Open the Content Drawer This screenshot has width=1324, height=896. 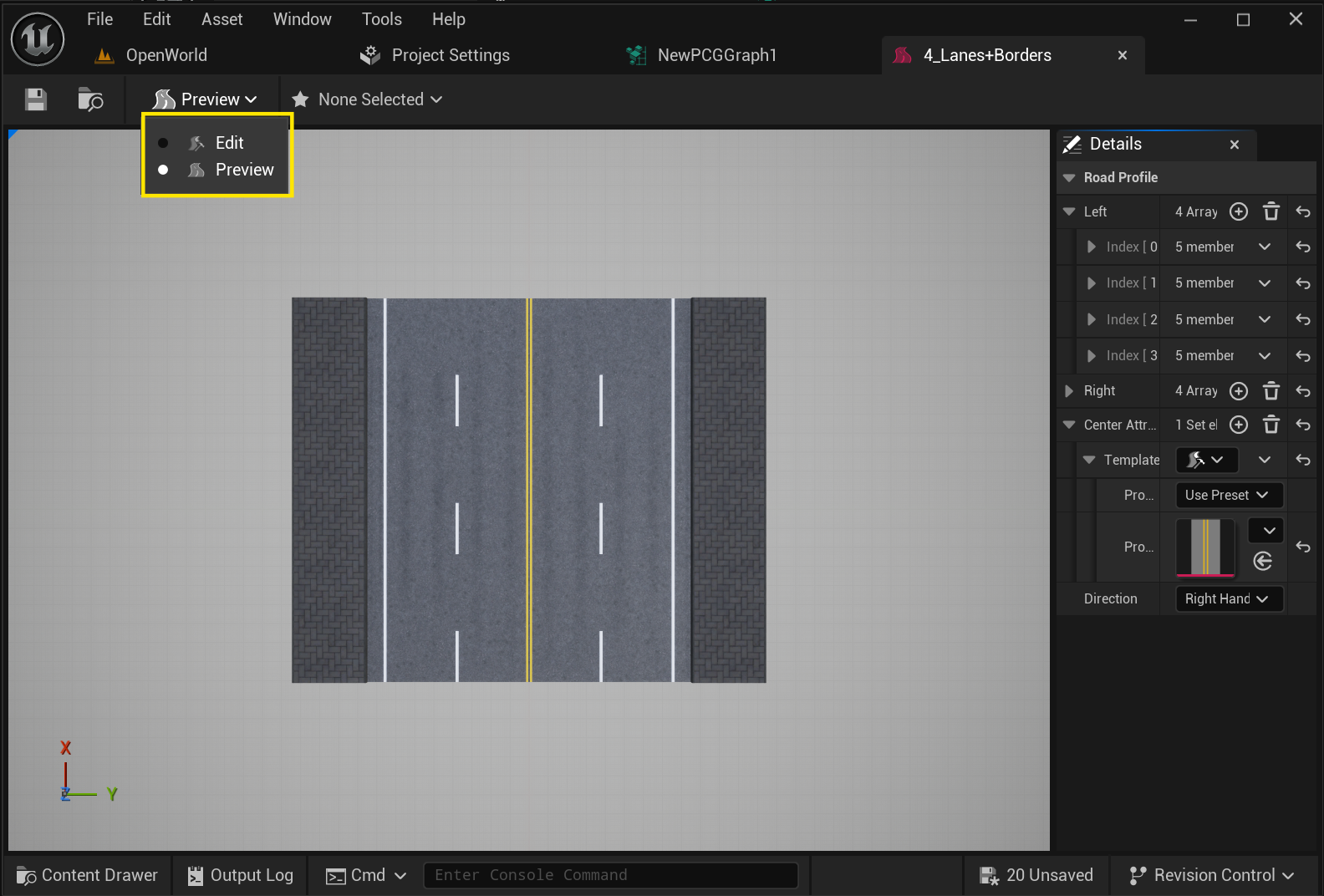pos(87,875)
